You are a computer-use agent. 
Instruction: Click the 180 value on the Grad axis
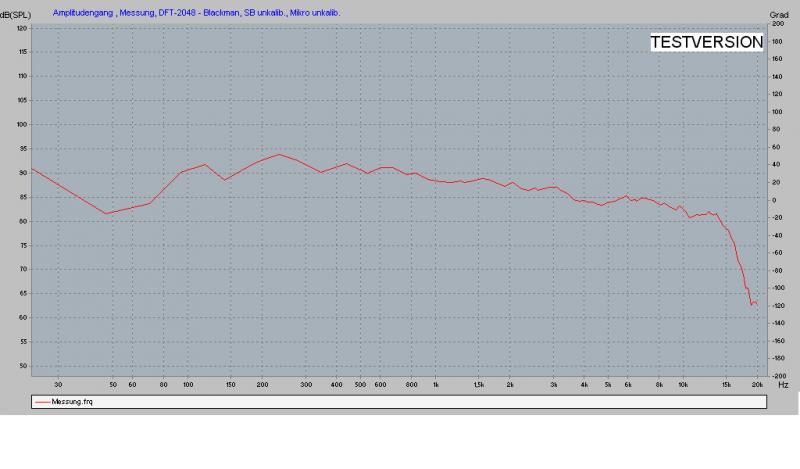[x=777, y=41]
